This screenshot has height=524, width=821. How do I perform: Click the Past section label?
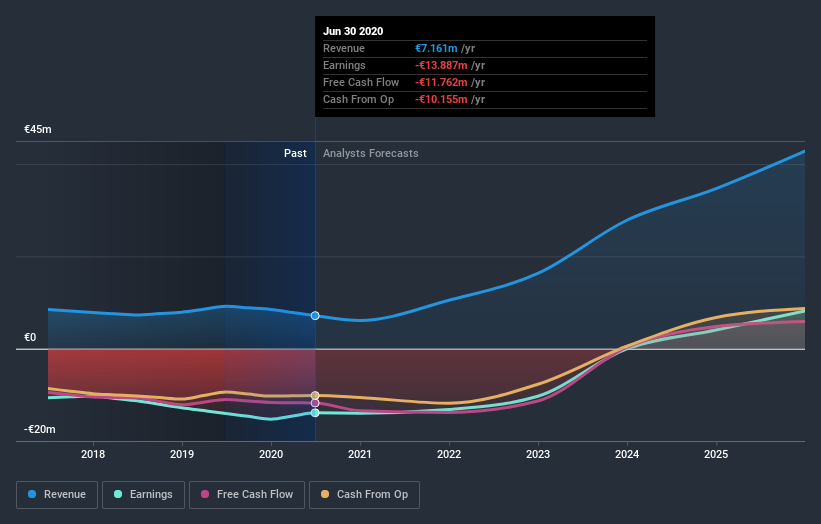coord(295,153)
